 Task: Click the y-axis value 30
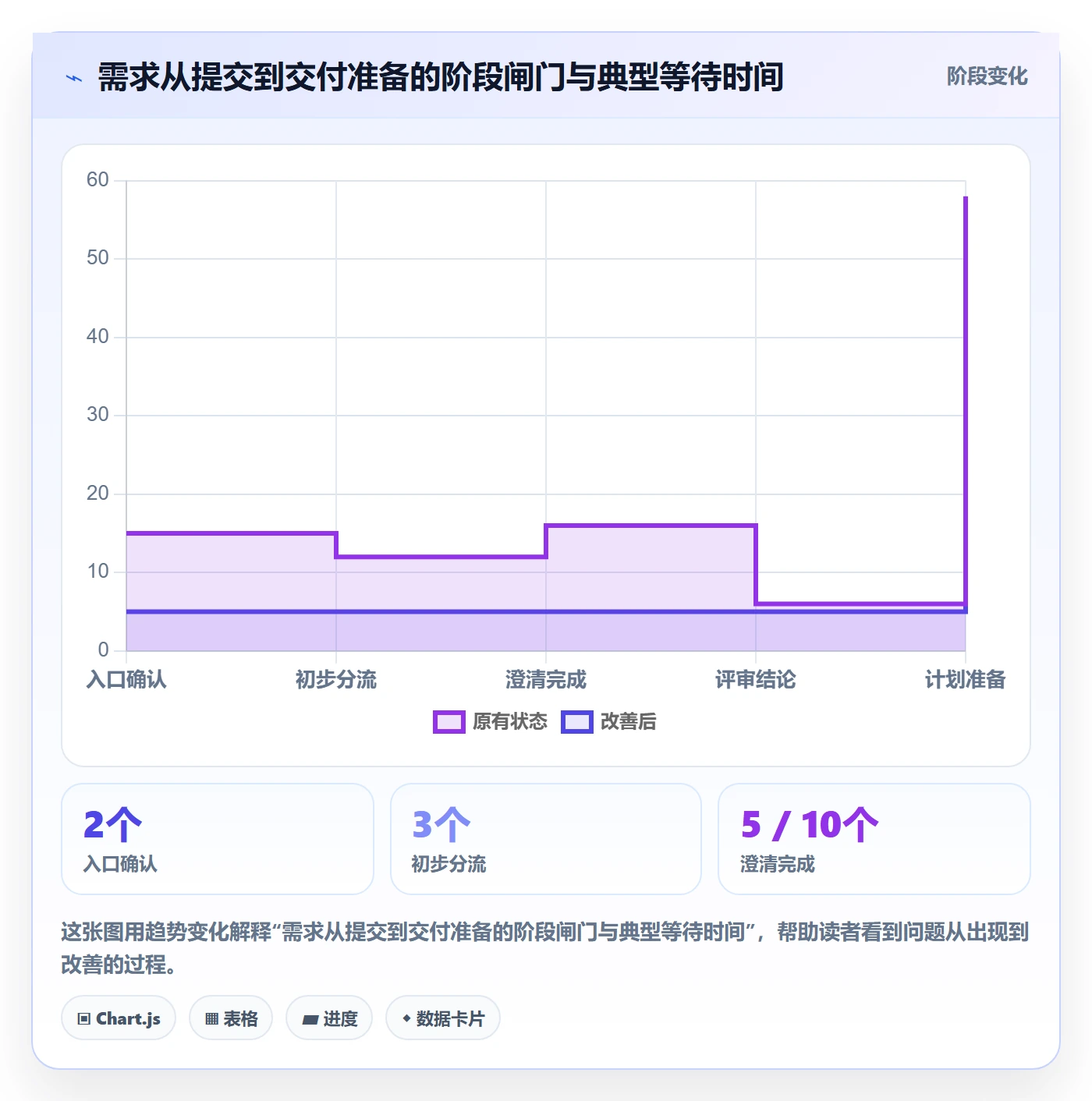point(97,415)
